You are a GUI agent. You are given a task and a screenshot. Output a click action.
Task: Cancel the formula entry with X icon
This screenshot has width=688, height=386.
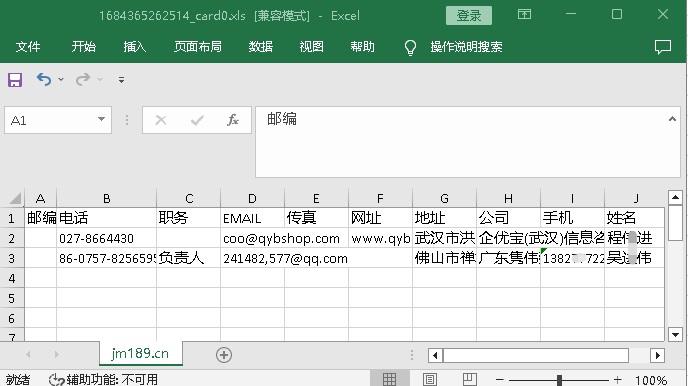[x=161, y=120]
